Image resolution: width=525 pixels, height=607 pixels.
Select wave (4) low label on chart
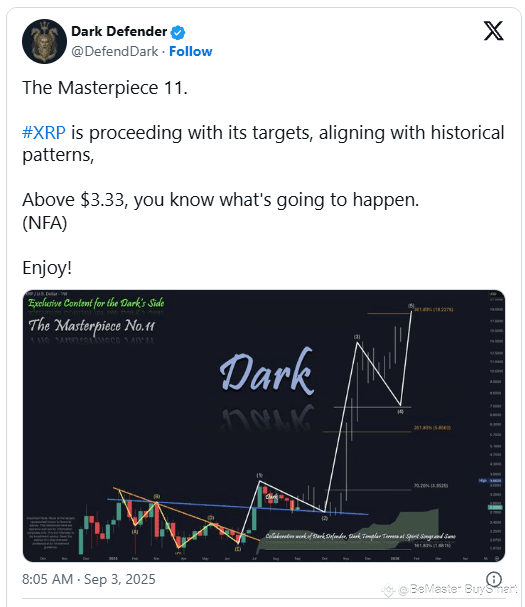point(400,412)
